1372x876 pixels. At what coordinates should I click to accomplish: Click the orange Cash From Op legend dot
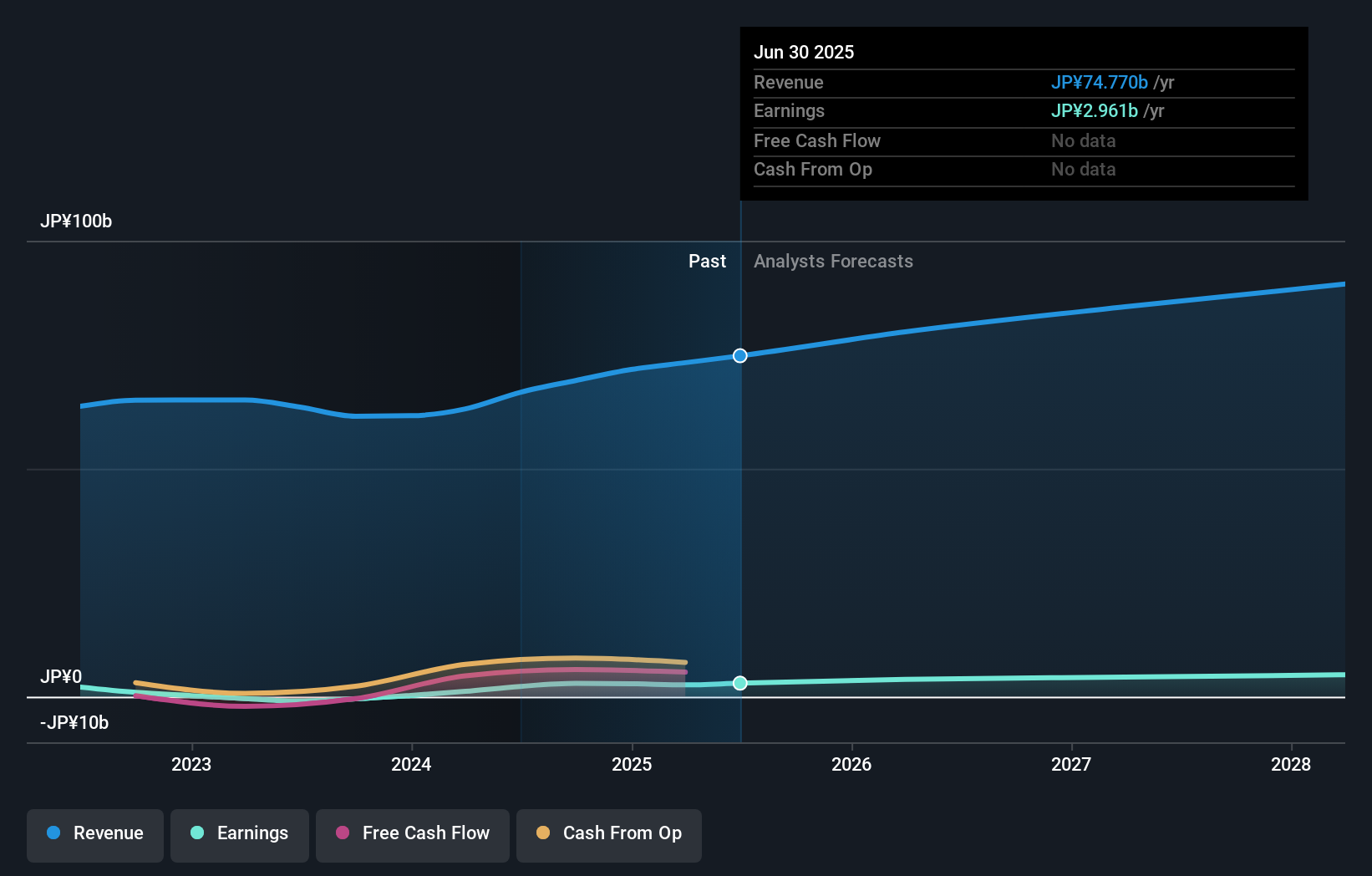click(543, 833)
